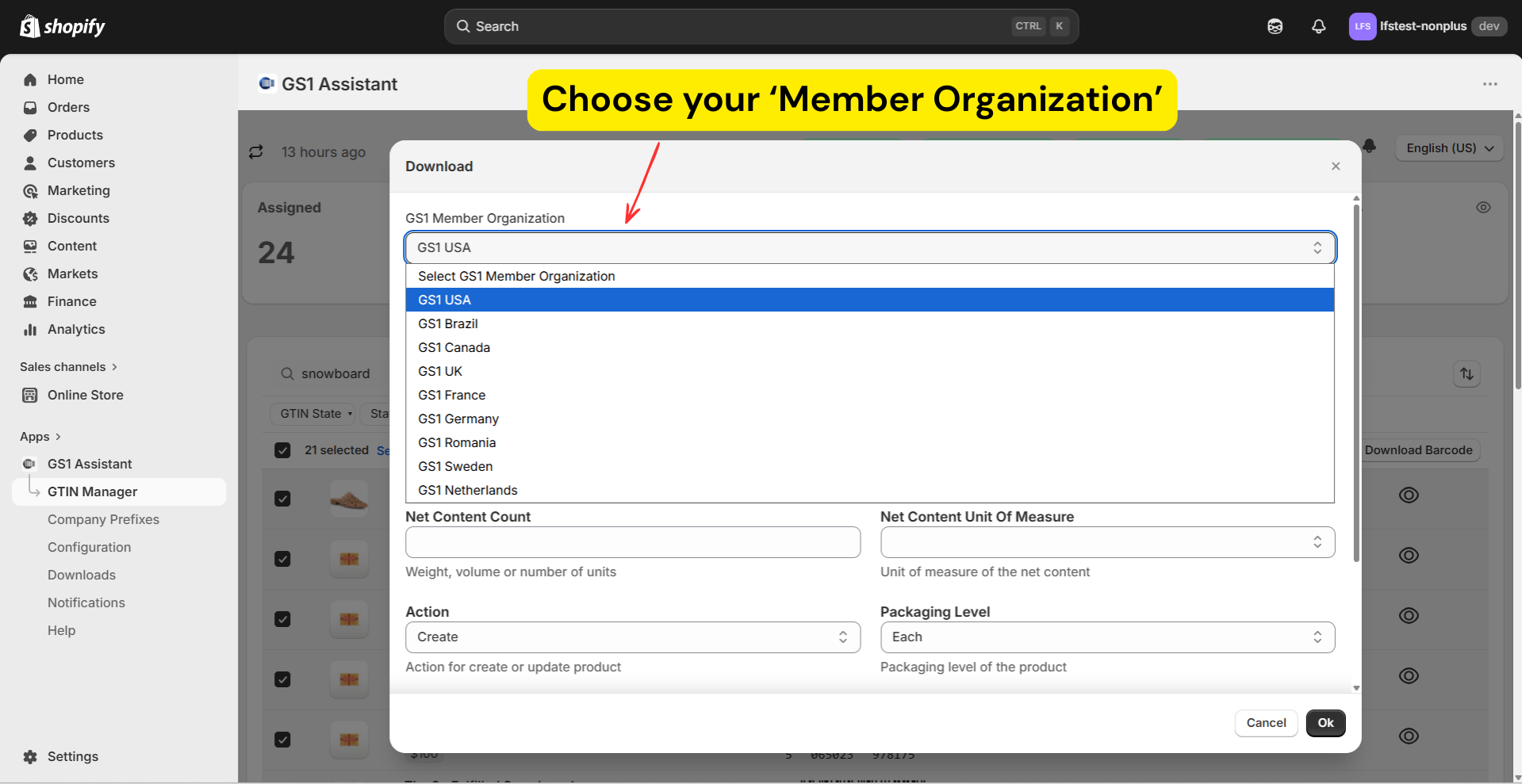Open Help page

click(x=61, y=630)
